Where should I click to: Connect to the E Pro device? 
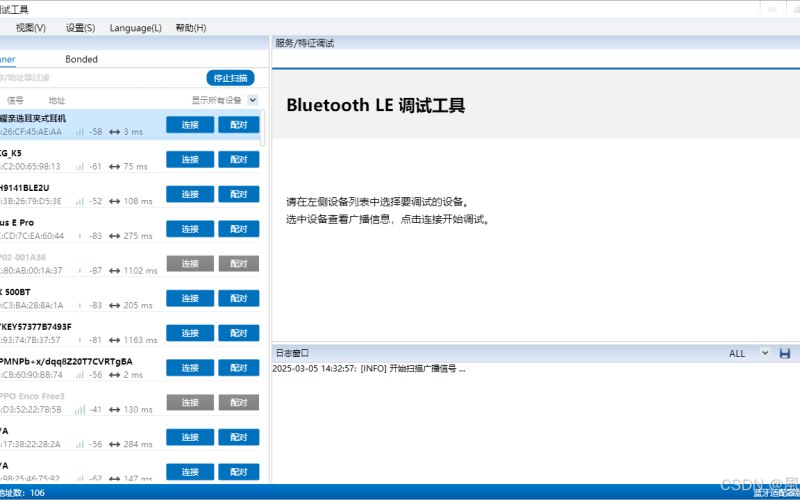190,229
